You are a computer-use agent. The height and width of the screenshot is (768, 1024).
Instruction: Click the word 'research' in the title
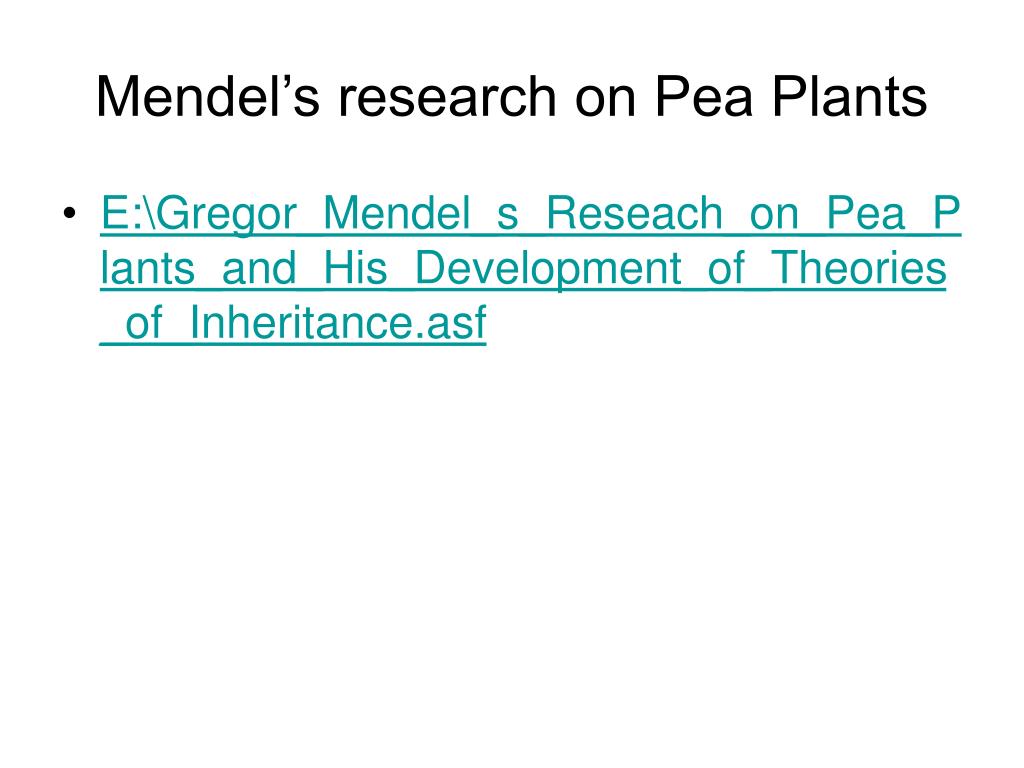[x=446, y=98]
